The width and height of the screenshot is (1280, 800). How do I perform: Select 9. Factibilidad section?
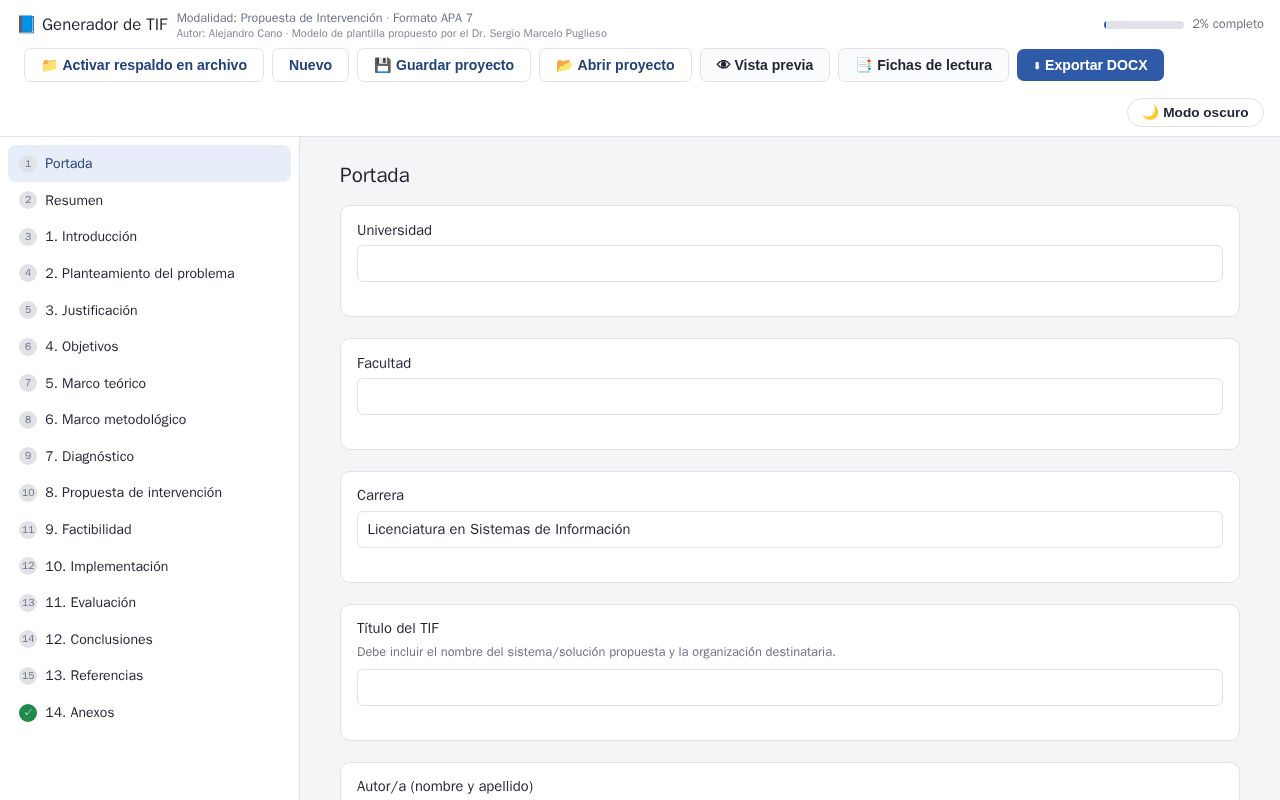[x=149, y=530]
